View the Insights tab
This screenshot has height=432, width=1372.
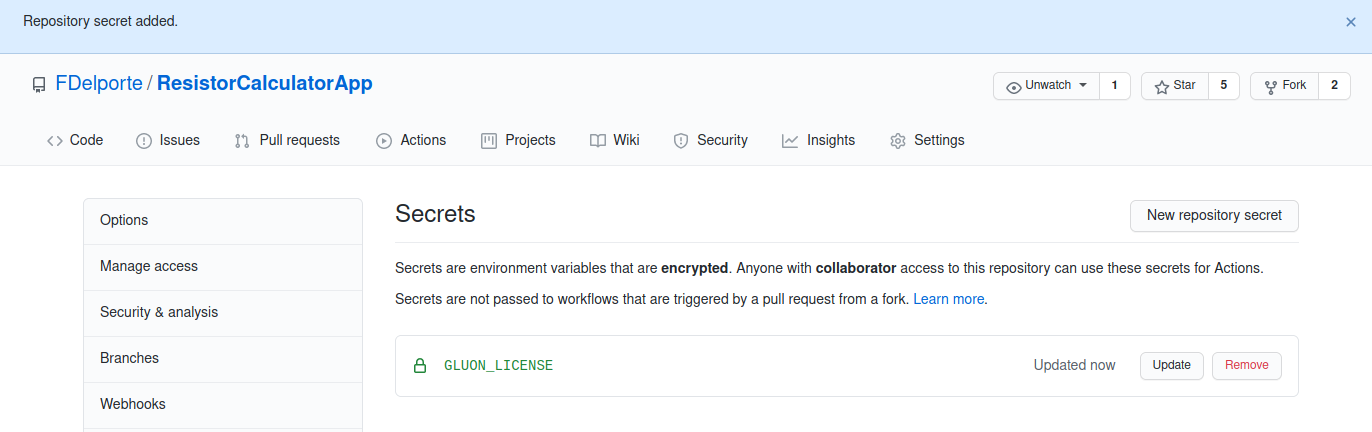[x=818, y=140]
